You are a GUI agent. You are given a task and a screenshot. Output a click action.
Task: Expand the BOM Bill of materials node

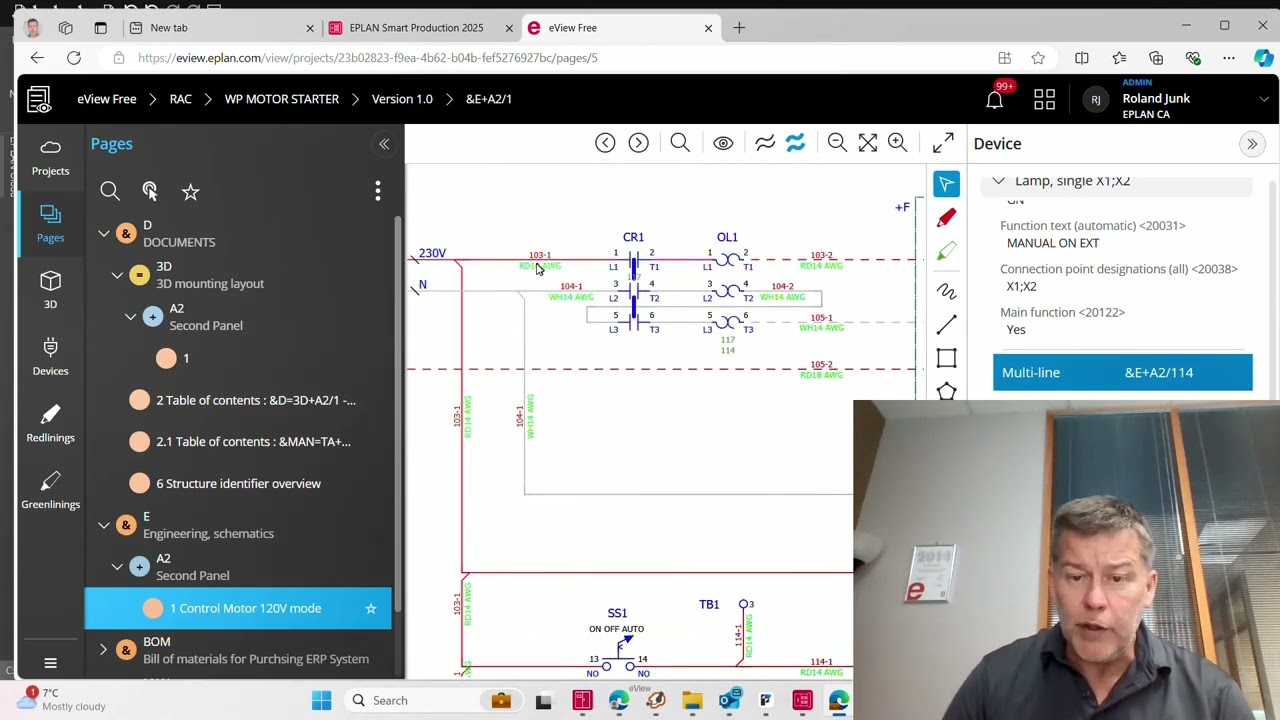click(103, 650)
